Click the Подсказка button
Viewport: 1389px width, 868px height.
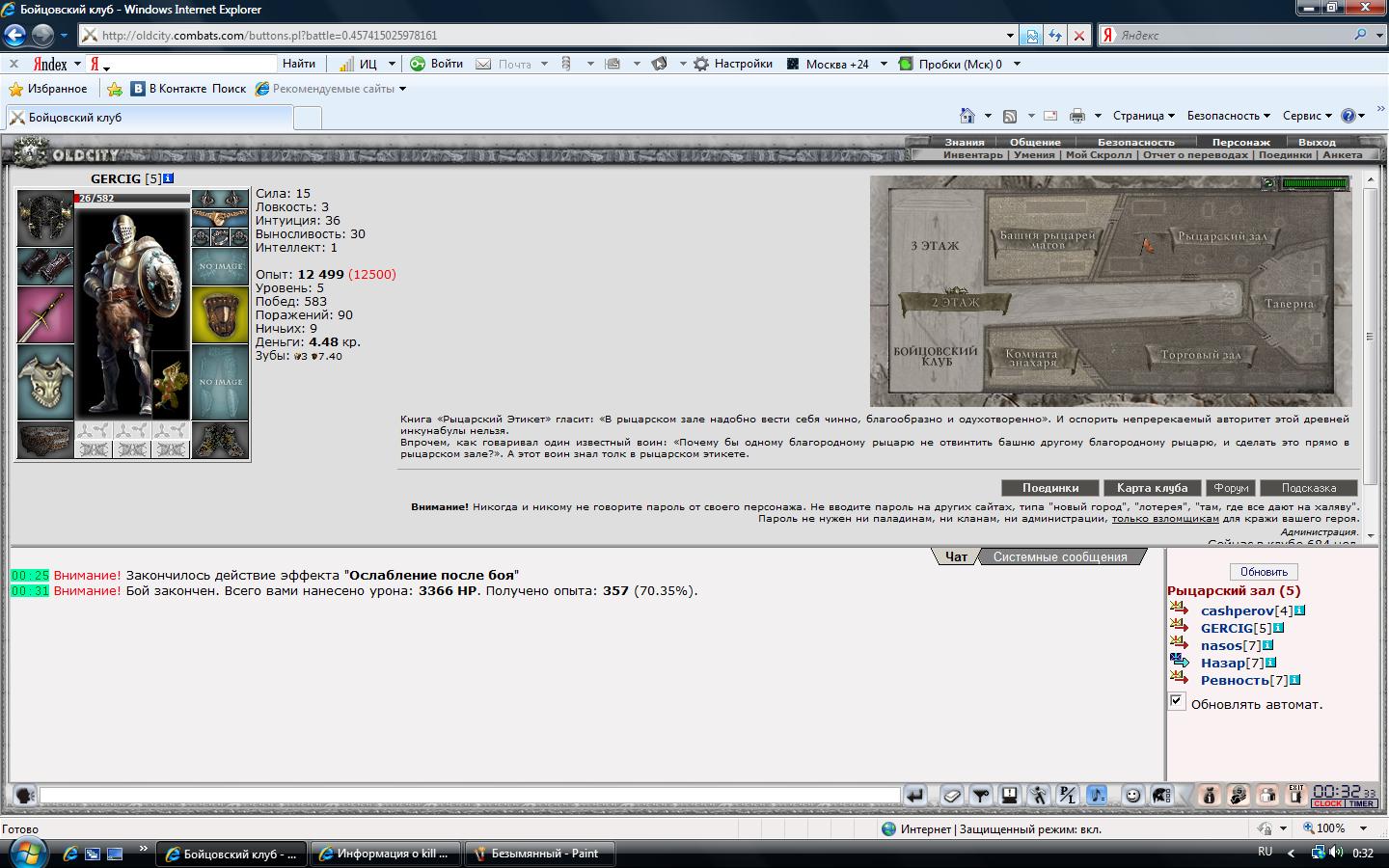pos(1309,488)
